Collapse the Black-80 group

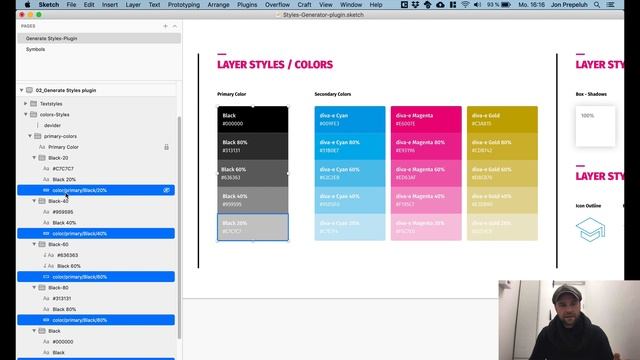coord(34,287)
